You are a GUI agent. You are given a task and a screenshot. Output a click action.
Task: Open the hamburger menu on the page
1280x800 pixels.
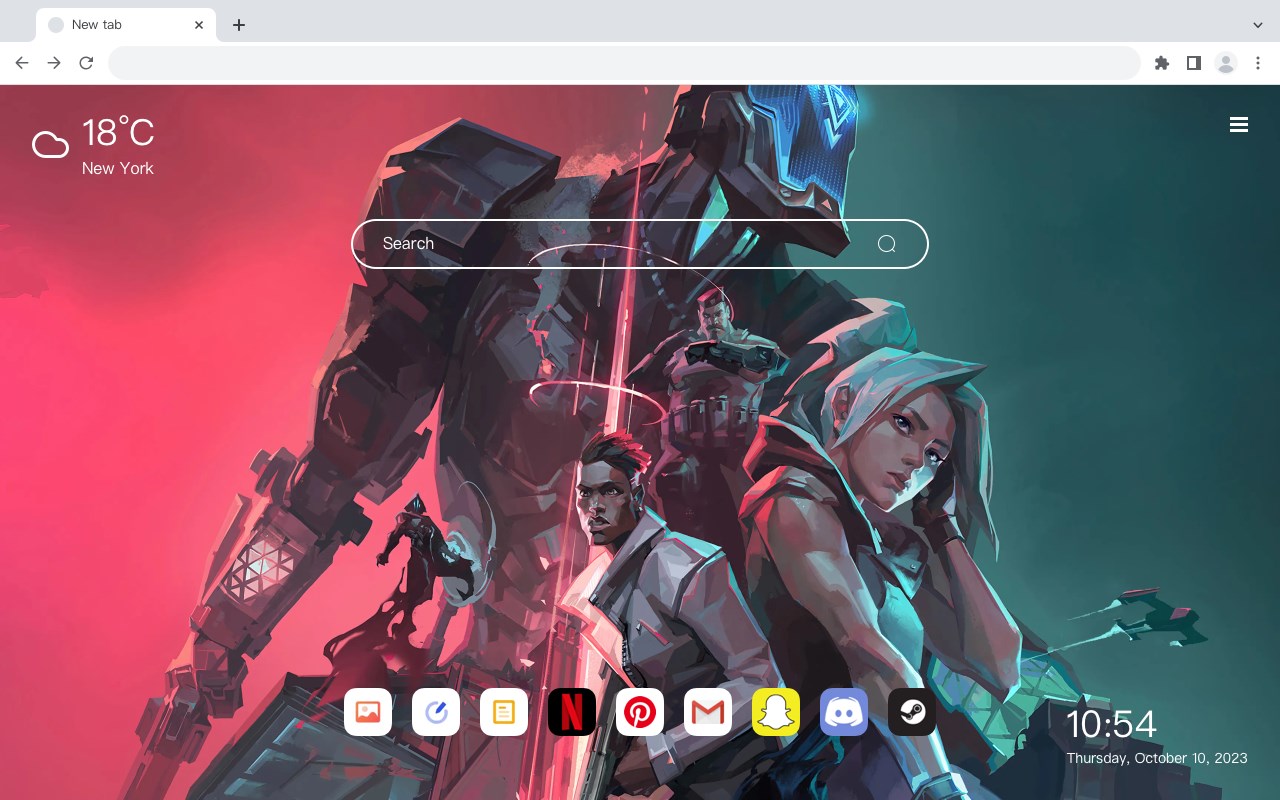(1239, 124)
